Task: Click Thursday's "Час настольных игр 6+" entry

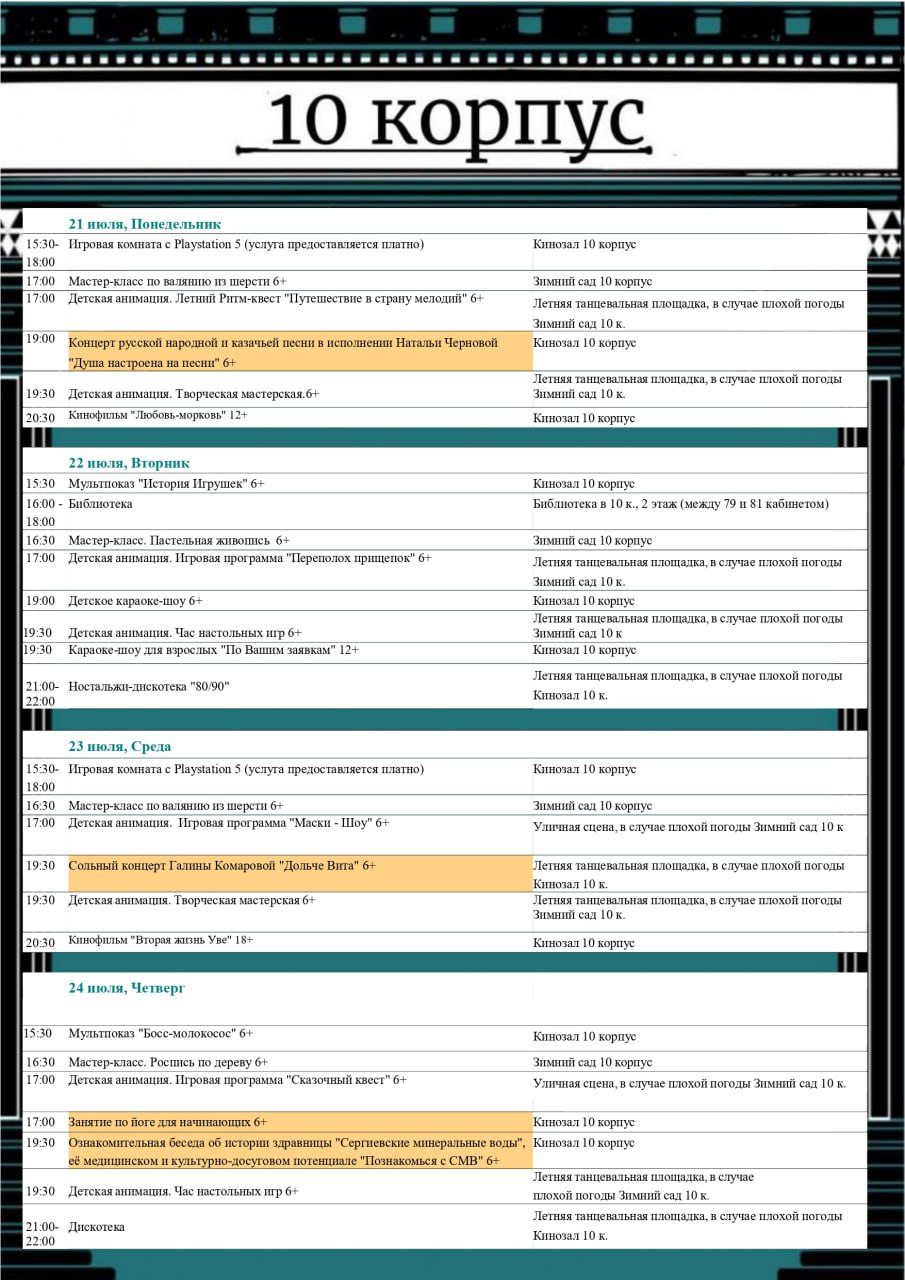Action: click(184, 1191)
